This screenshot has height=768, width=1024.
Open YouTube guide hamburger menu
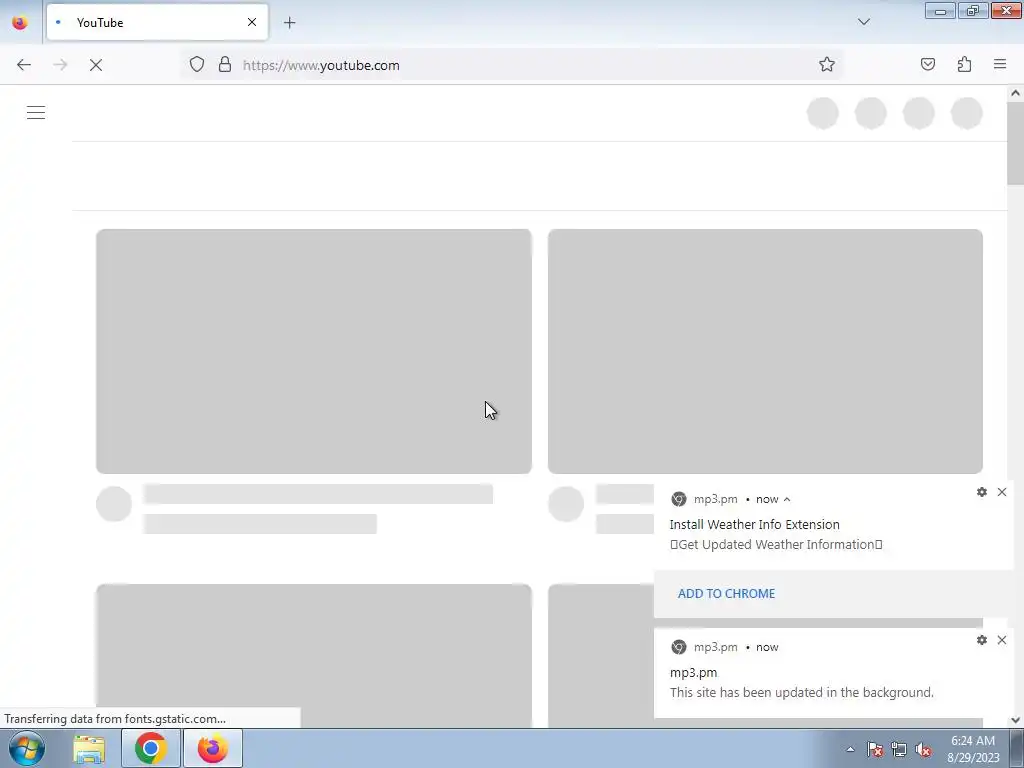pos(36,113)
